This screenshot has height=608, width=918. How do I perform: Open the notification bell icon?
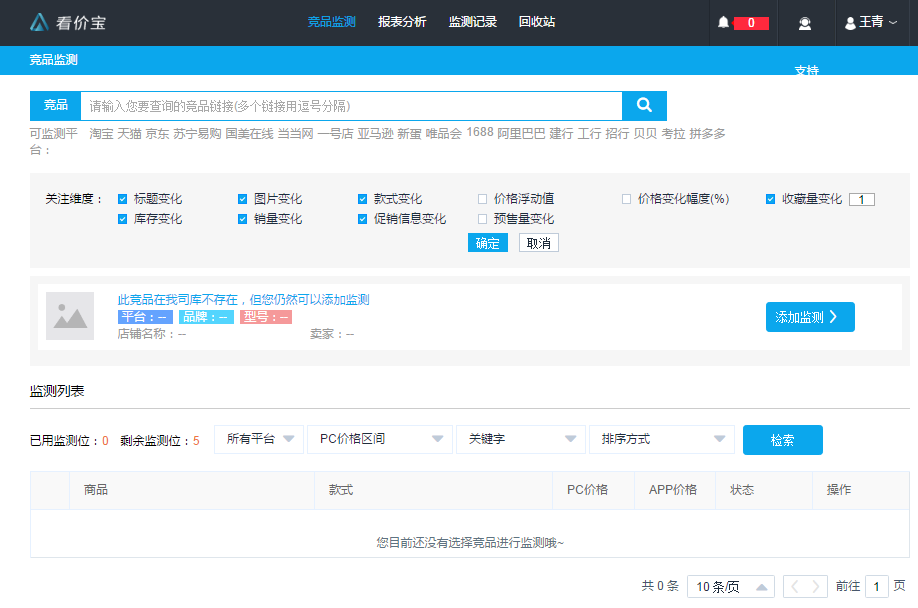pyautogui.click(x=724, y=23)
